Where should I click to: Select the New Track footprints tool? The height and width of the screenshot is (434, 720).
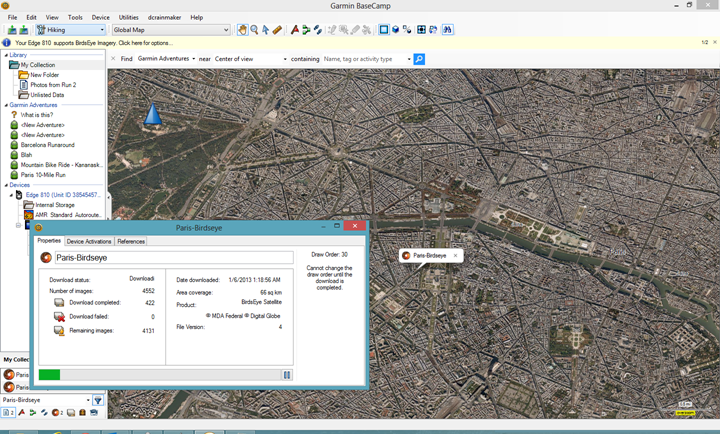pyautogui.click(x=318, y=30)
